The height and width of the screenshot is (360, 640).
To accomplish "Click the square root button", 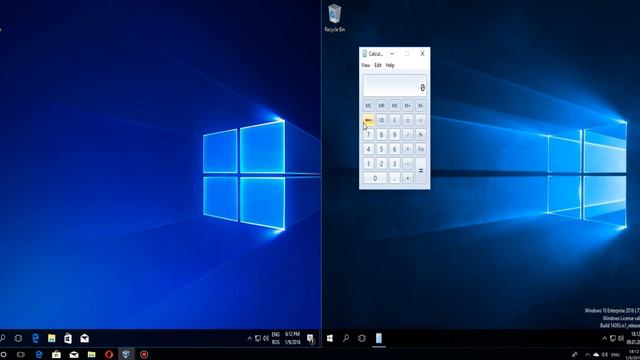I will pyautogui.click(x=420, y=120).
